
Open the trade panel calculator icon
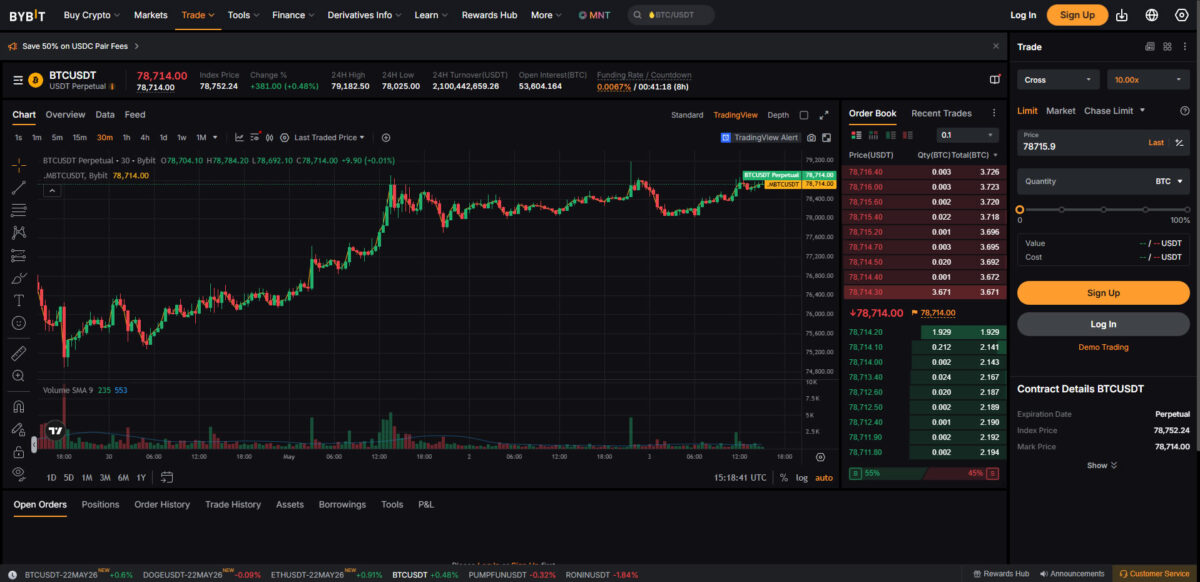[x=1150, y=47]
